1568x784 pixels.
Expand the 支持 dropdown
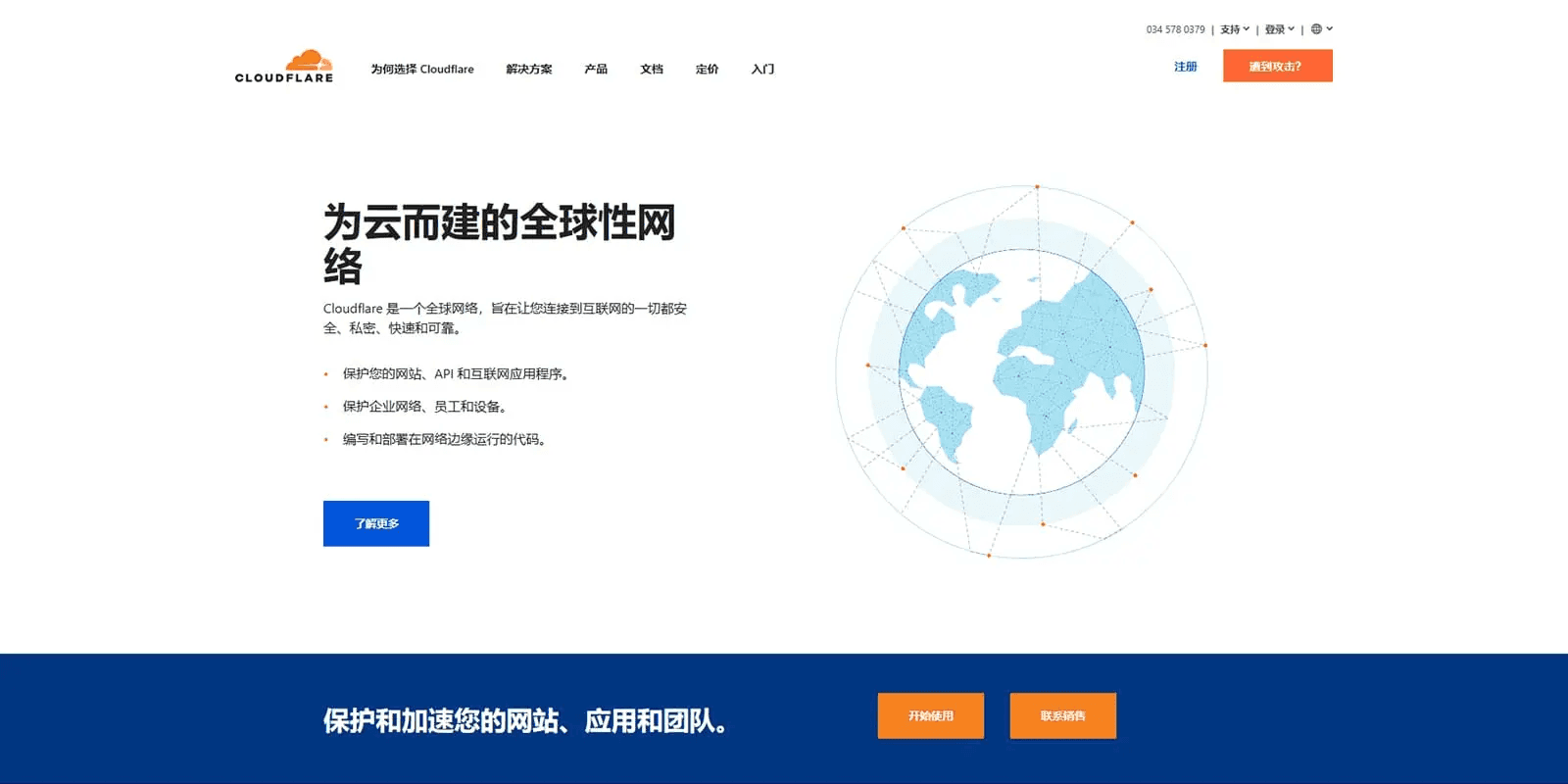coord(1235,29)
